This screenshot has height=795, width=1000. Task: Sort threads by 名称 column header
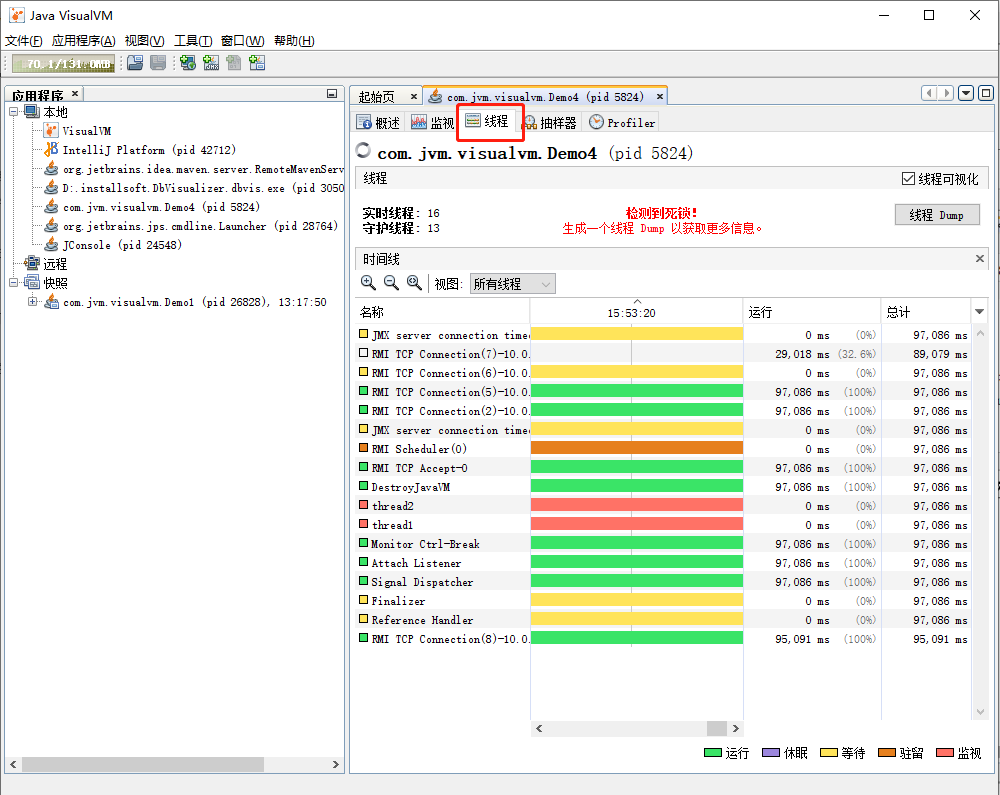[442, 312]
